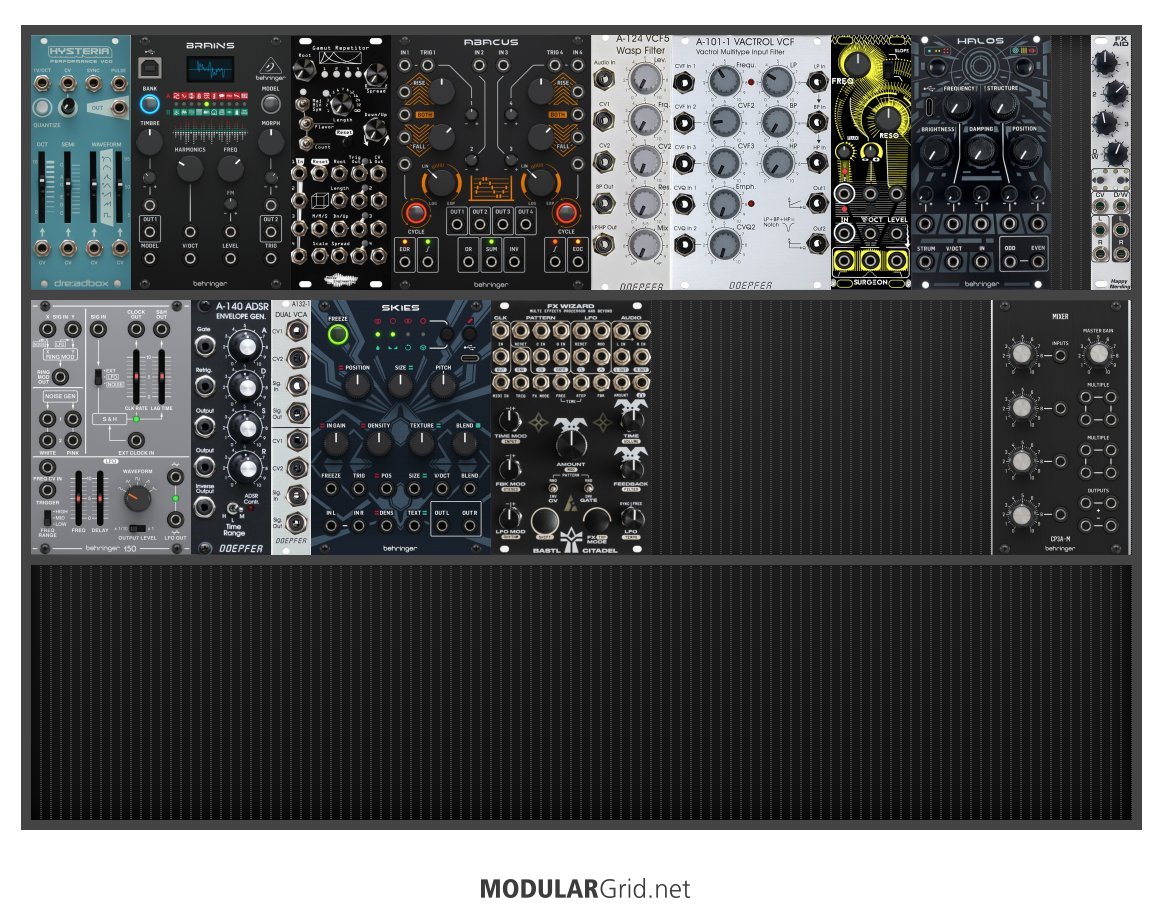Click the DAMPING knob on Halos

[981, 150]
